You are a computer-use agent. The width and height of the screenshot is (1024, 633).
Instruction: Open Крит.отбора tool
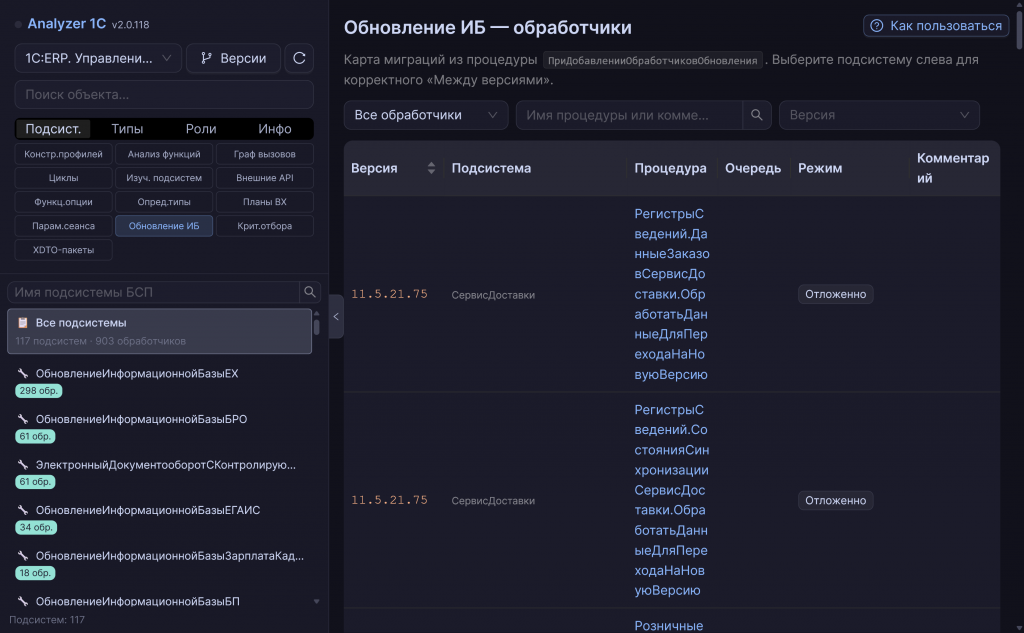click(x=264, y=226)
